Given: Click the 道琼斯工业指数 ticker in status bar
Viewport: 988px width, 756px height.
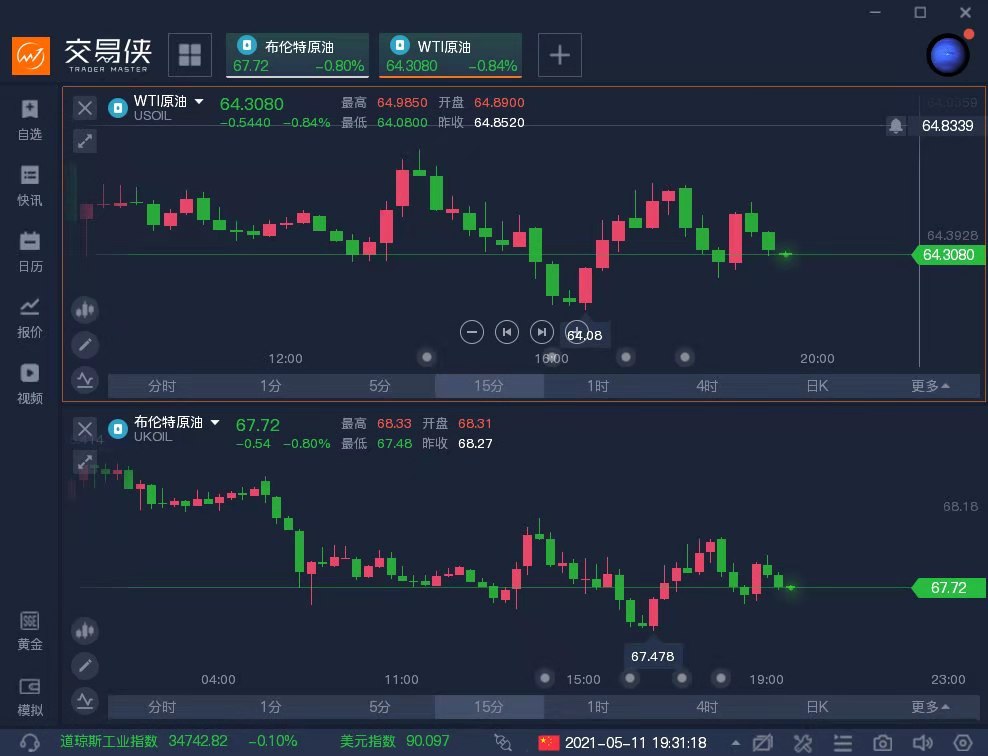Looking at the screenshot, I should point(178,741).
